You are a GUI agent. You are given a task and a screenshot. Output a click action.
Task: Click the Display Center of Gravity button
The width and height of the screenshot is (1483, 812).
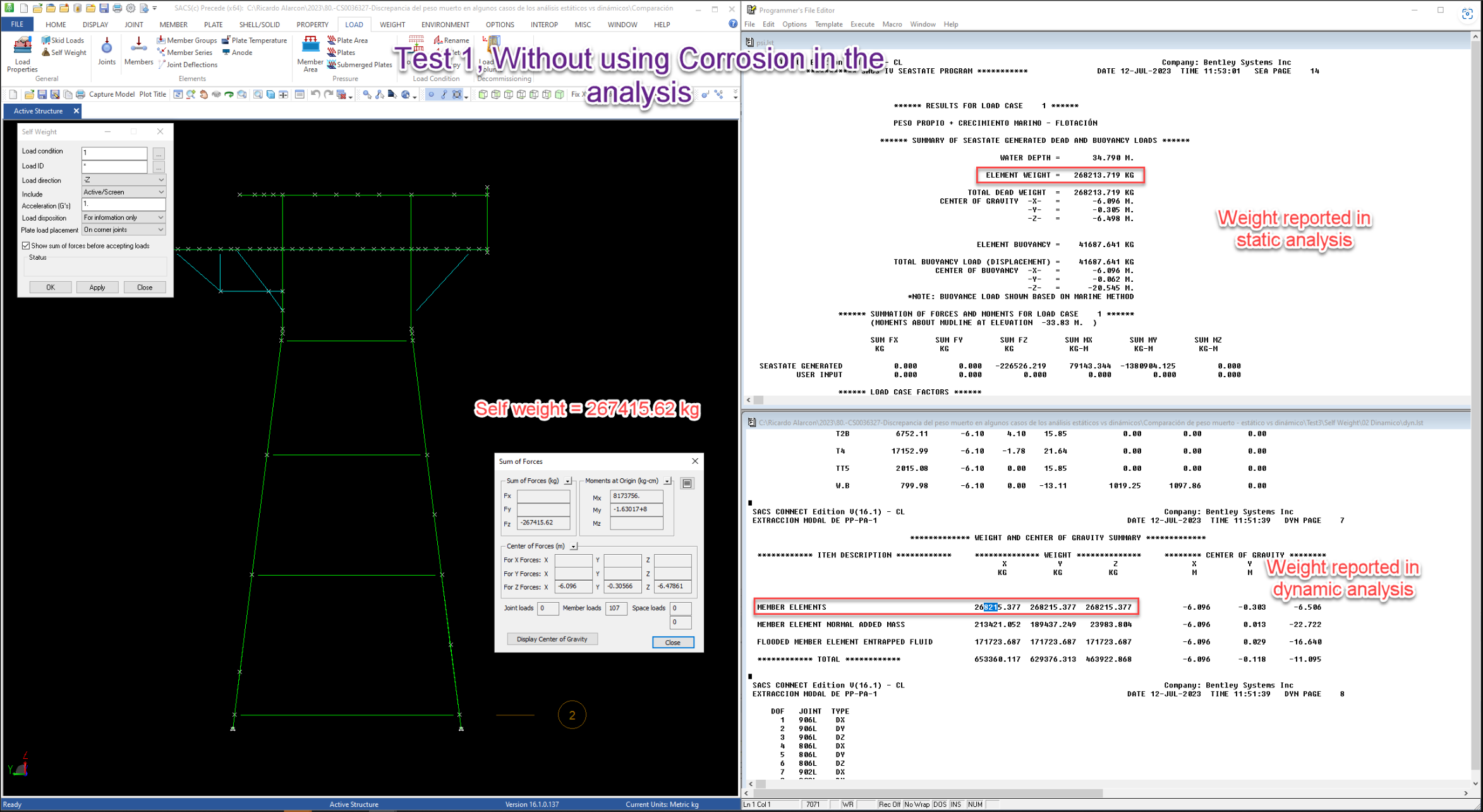pyautogui.click(x=552, y=639)
